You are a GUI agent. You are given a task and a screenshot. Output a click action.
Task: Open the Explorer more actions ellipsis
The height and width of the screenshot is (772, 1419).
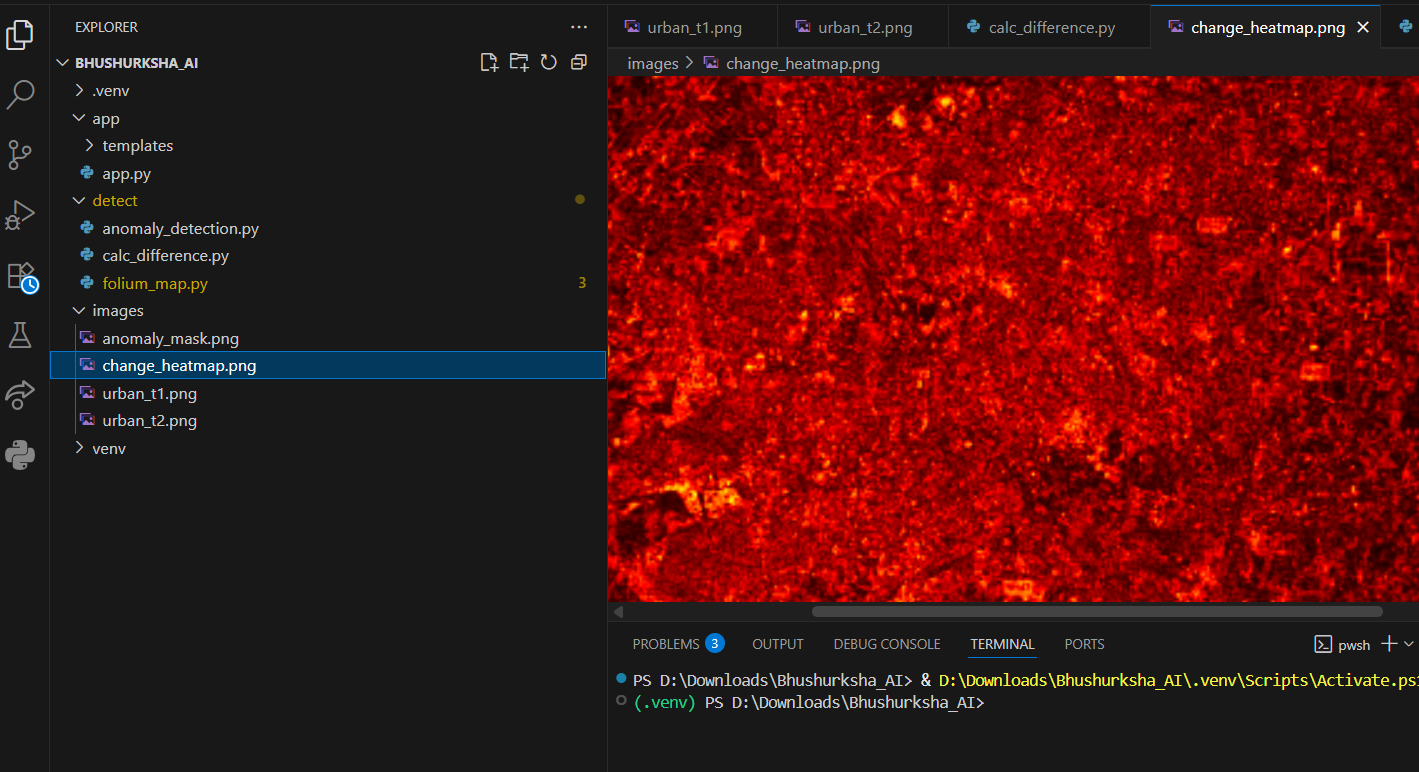pos(579,27)
